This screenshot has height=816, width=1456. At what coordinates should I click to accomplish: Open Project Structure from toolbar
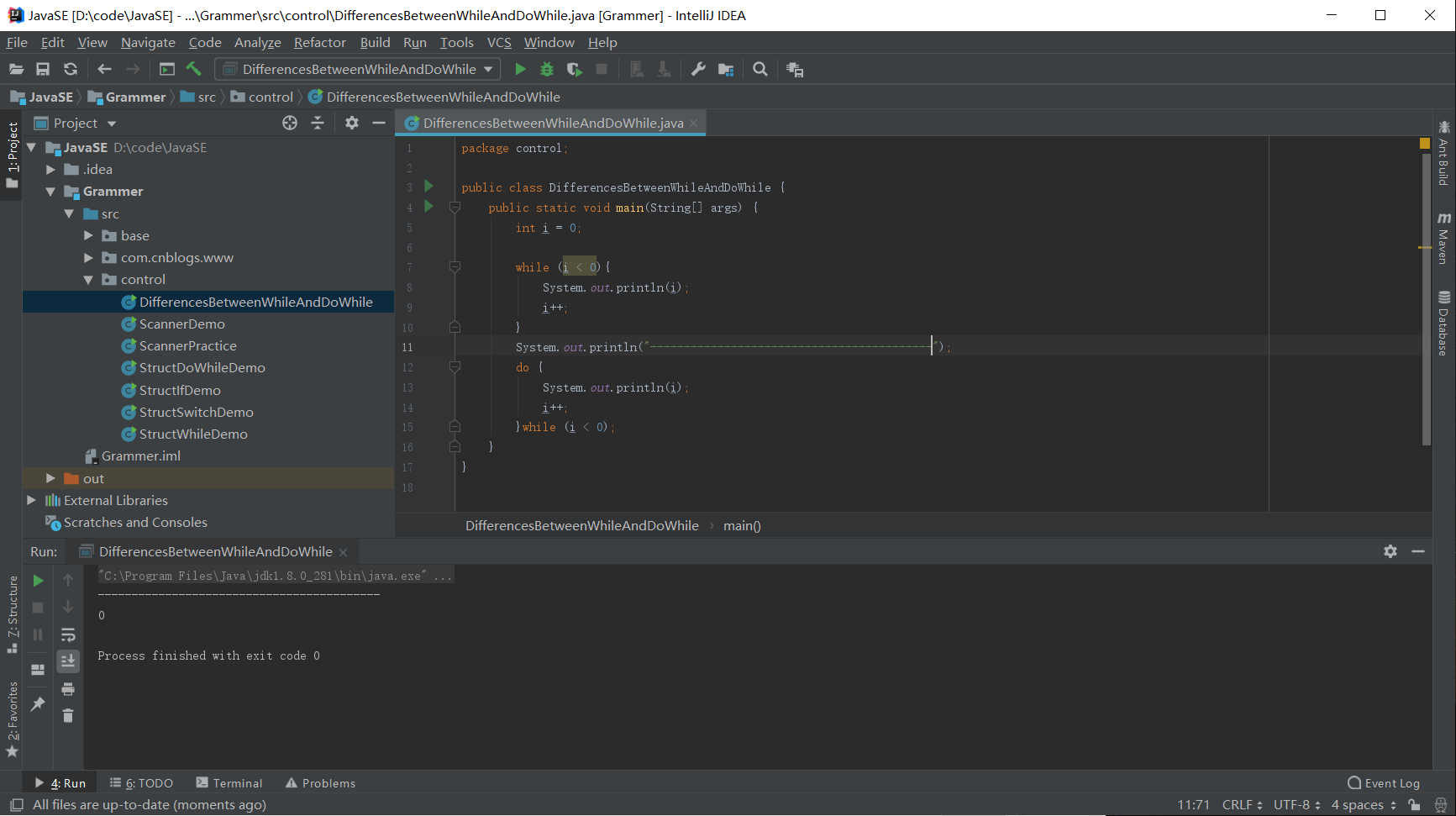(x=726, y=70)
